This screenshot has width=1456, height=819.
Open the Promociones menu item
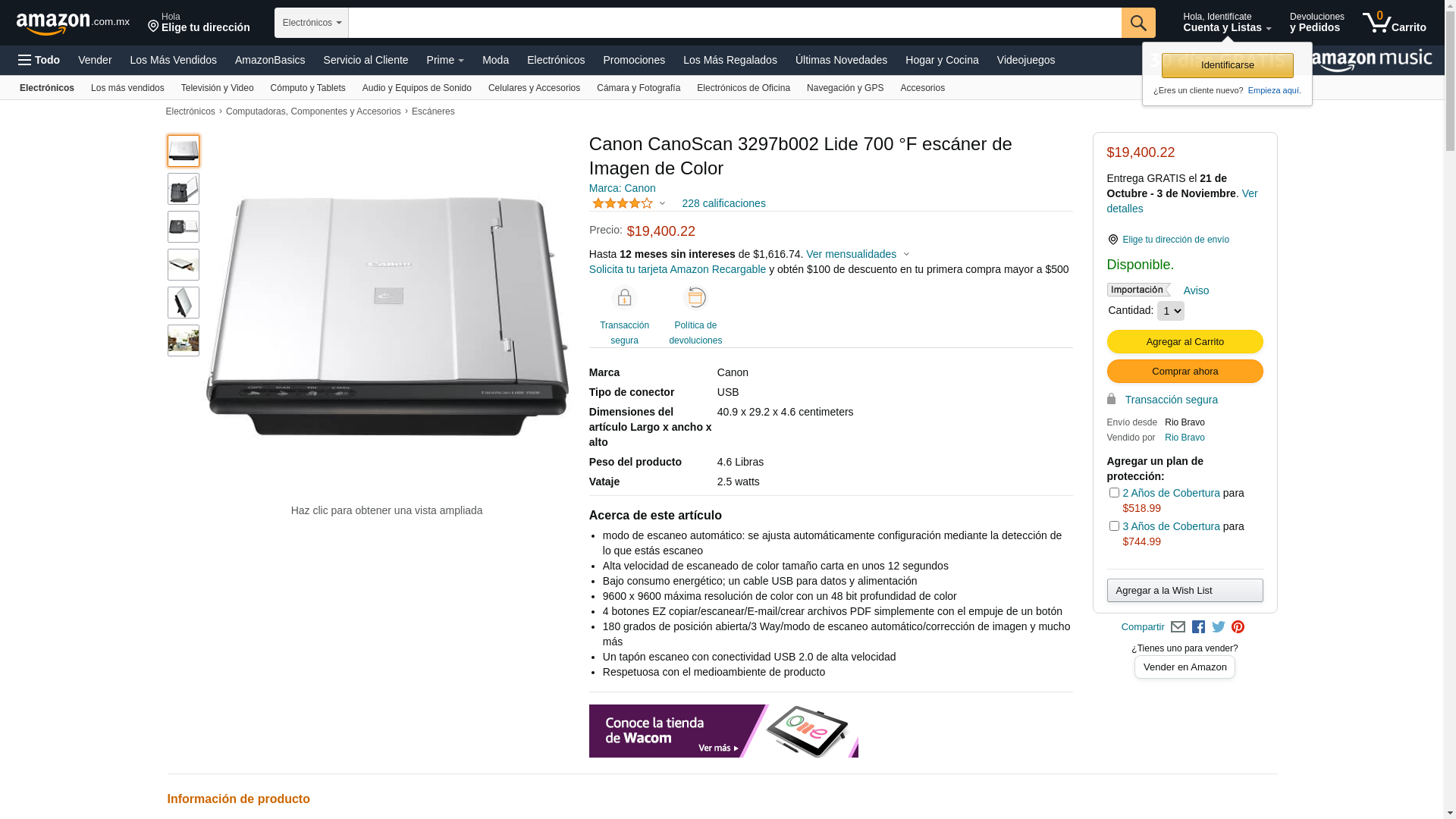pos(634,60)
